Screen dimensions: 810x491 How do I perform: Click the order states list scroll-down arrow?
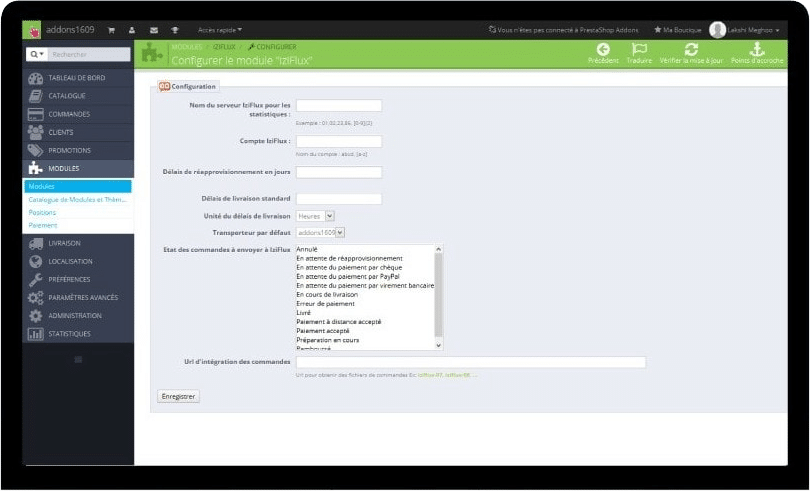coord(439,345)
